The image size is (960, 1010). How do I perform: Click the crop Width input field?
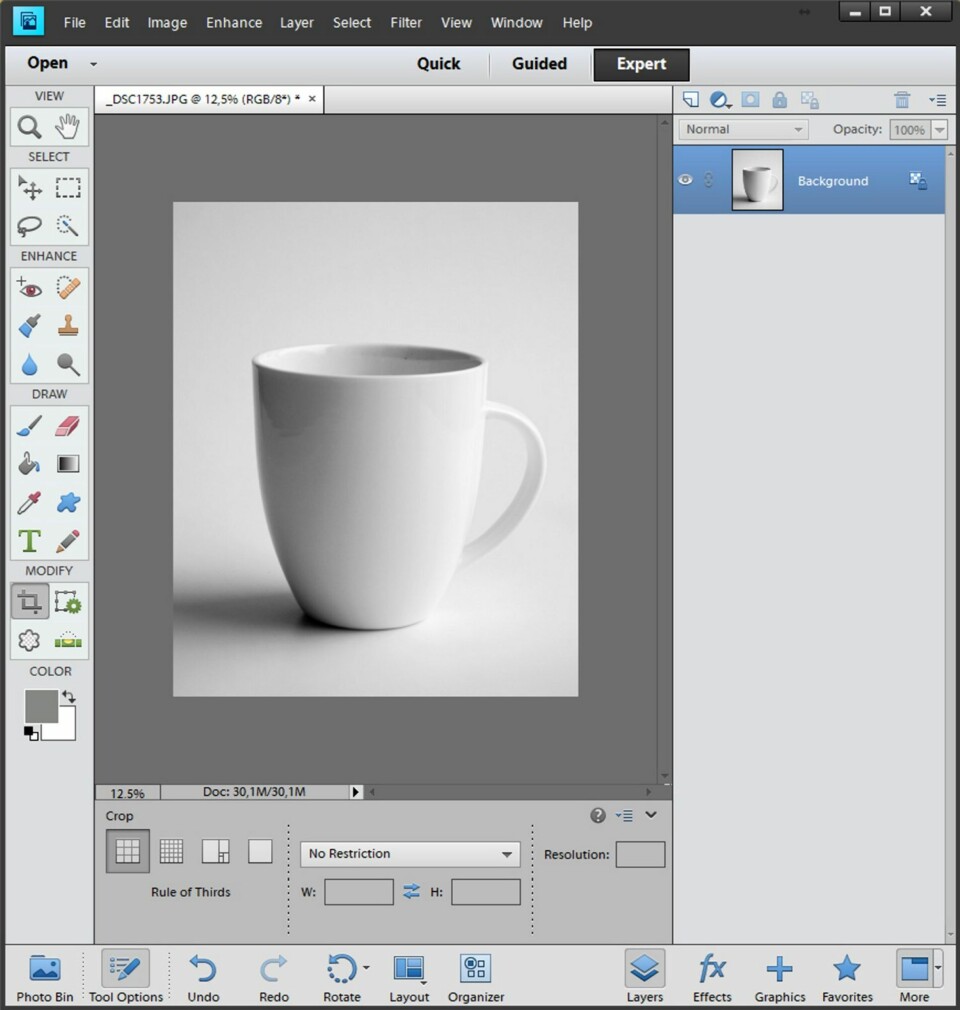click(x=358, y=892)
